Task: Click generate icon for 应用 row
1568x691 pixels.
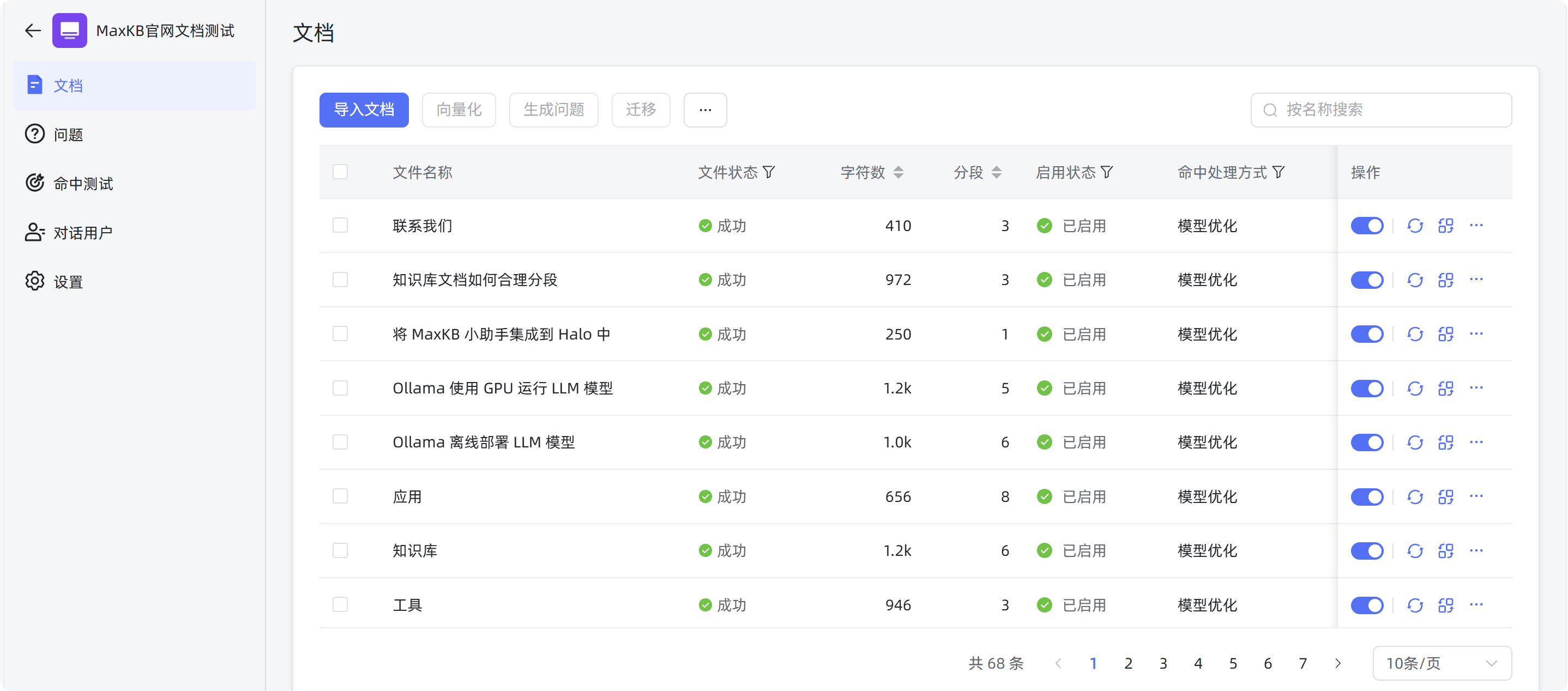Action: (1446, 496)
